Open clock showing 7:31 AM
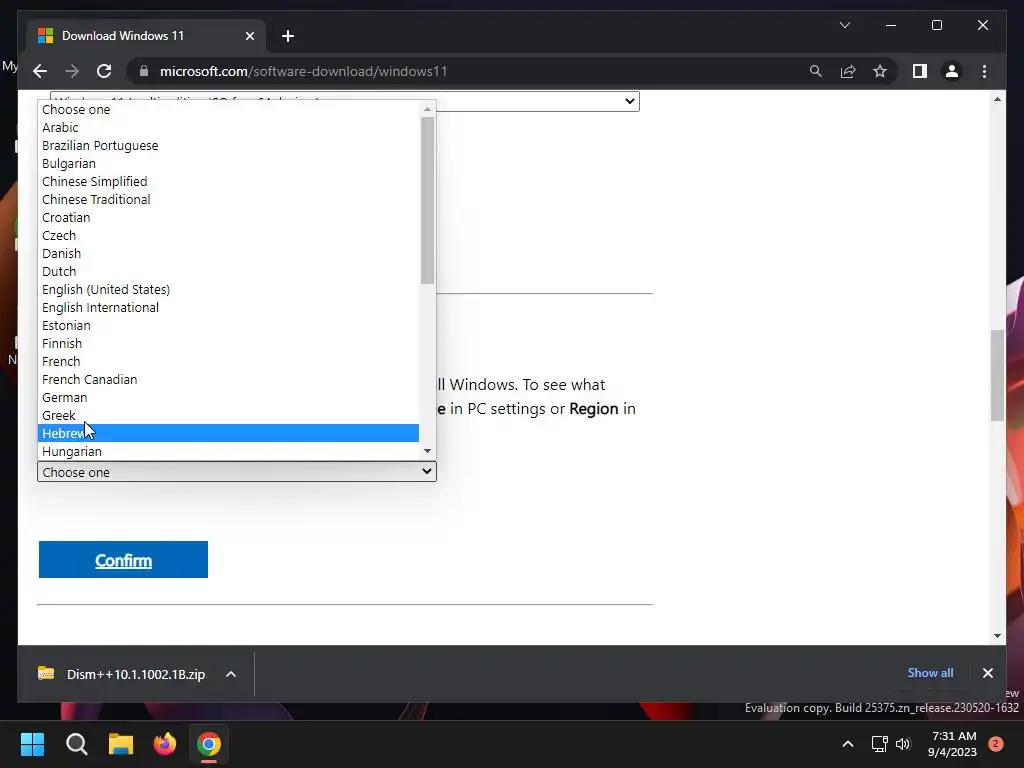Viewport: 1024px width, 768px height. (x=952, y=744)
